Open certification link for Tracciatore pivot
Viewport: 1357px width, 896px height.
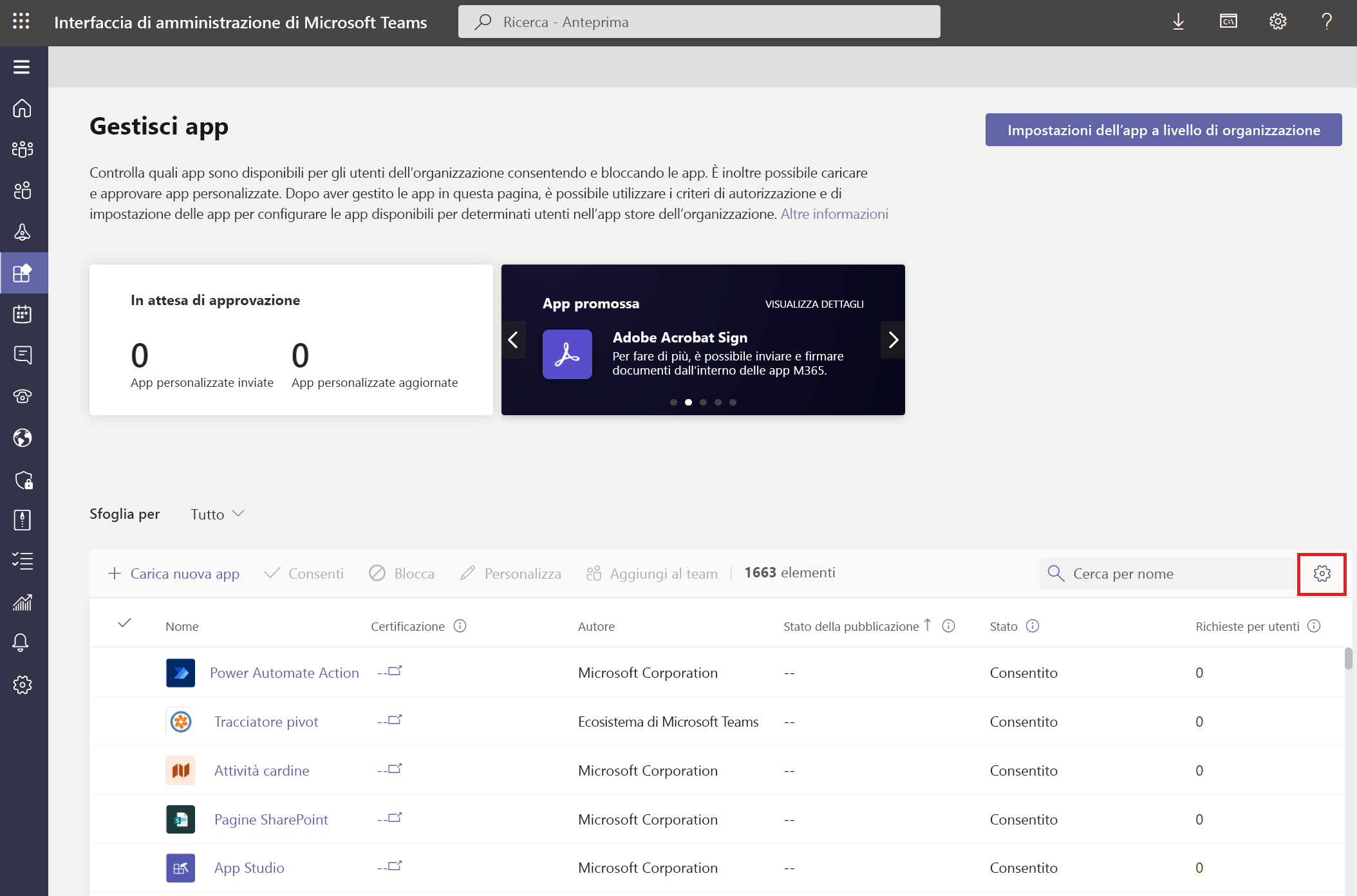click(390, 720)
